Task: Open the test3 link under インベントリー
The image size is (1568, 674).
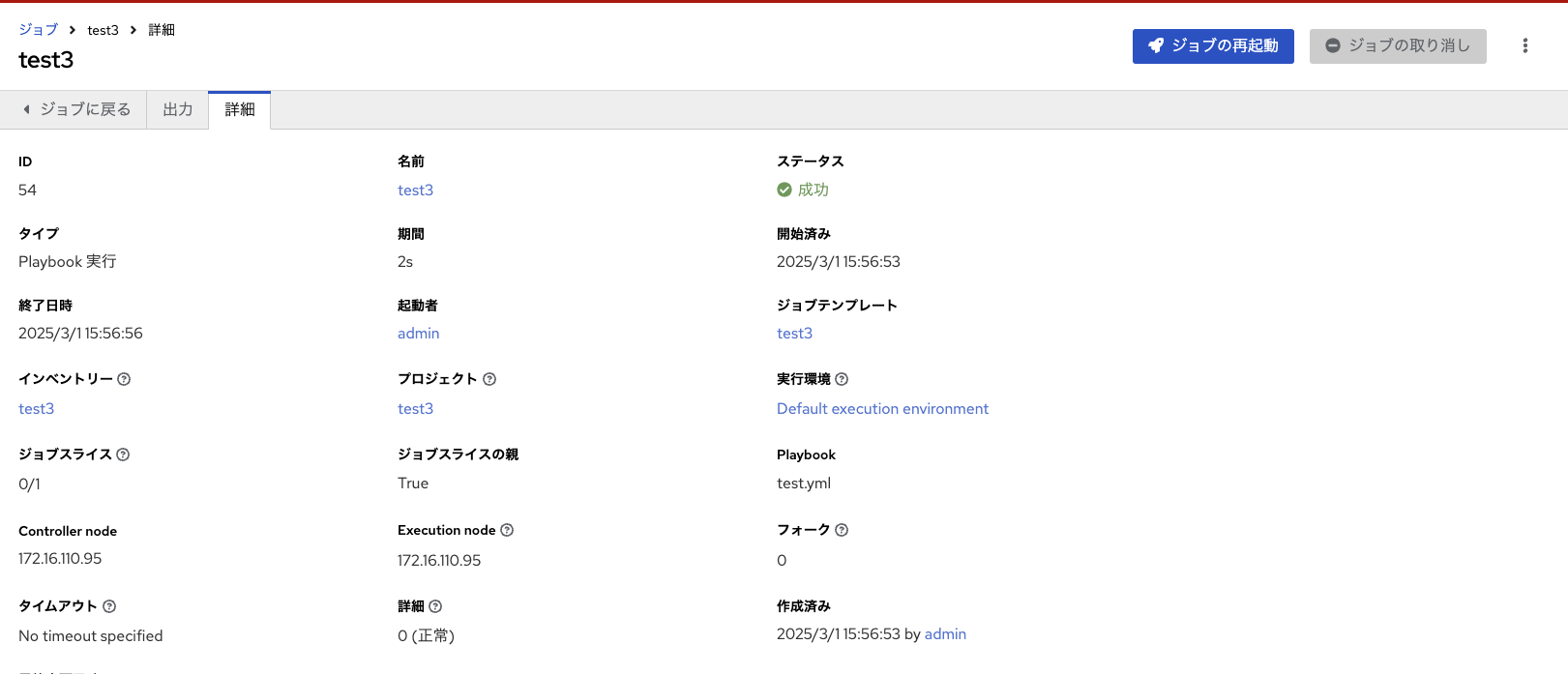Action: pos(36,408)
